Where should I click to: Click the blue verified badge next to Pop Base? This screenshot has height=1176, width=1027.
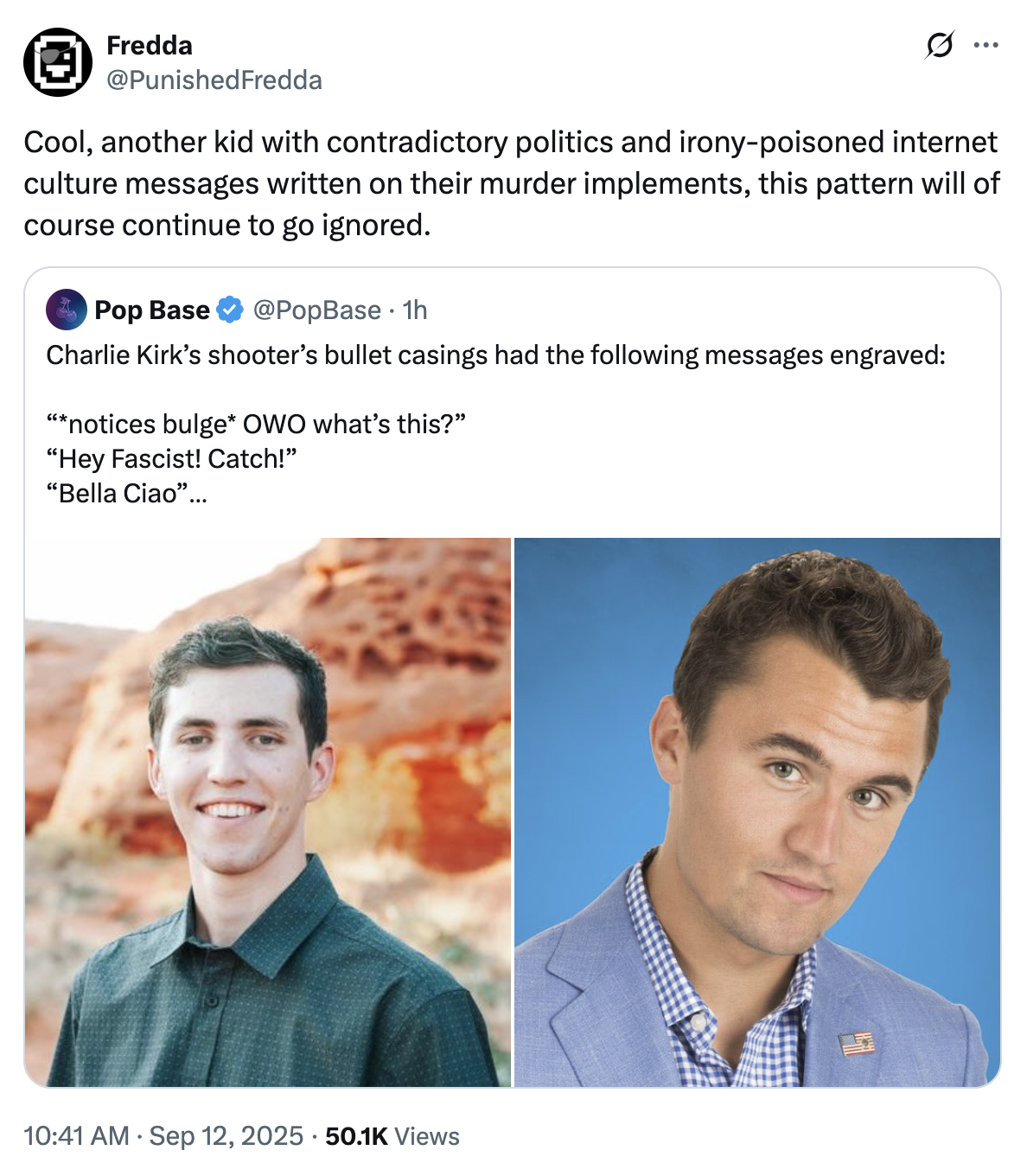(x=228, y=310)
